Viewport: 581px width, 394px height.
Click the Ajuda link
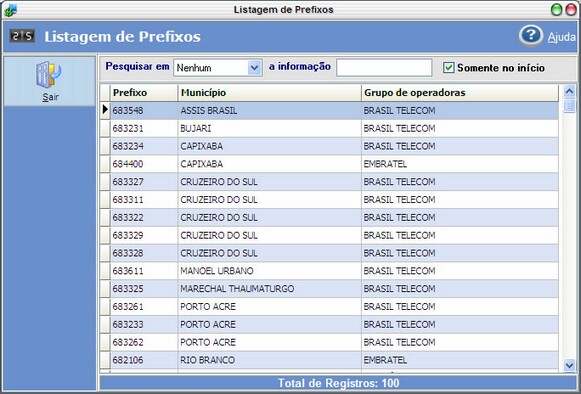(561, 37)
